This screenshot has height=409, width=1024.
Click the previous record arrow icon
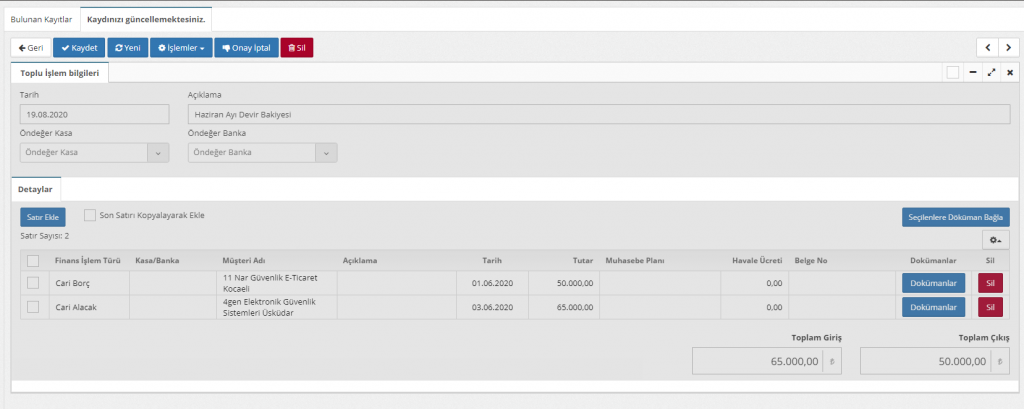click(987, 47)
